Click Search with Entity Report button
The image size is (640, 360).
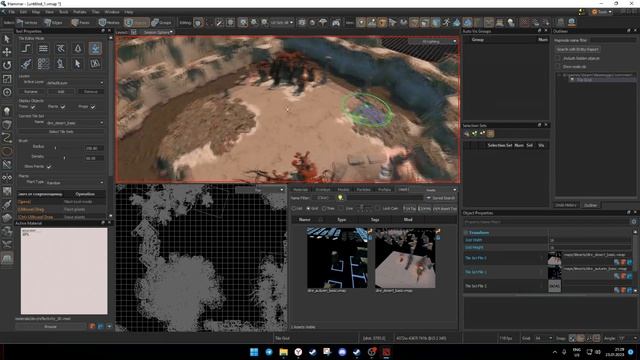point(577,49)
